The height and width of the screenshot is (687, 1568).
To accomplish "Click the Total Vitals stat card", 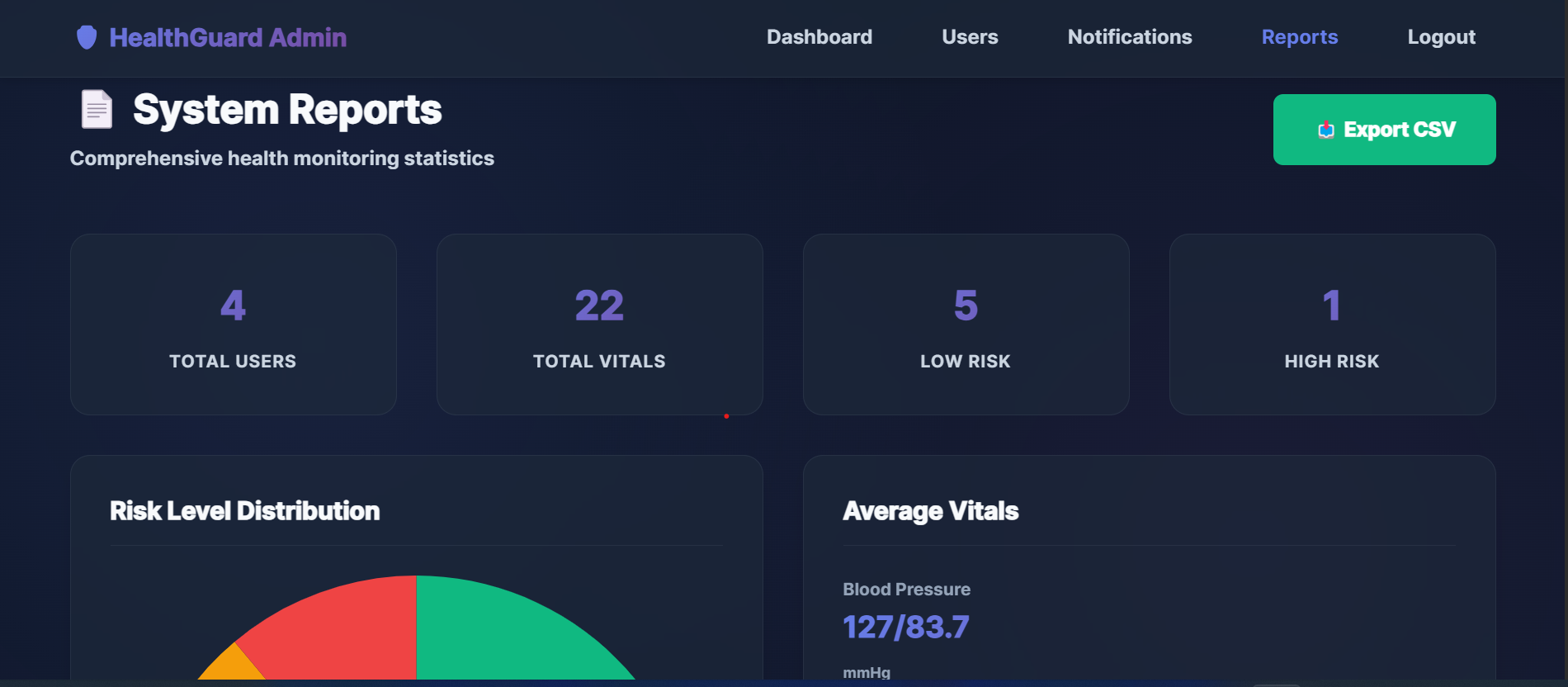I will pyautogui.click(x=600, y=325).
